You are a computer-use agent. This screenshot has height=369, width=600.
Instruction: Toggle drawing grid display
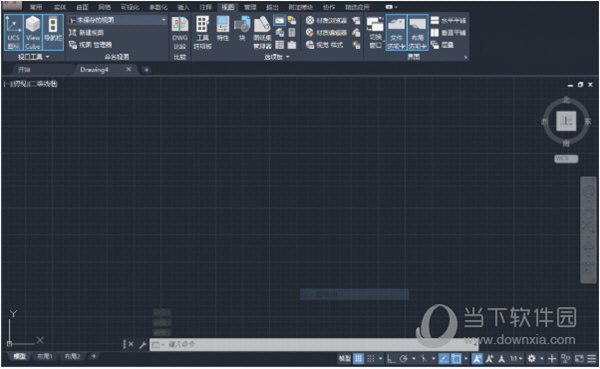[x=358, y=359]
